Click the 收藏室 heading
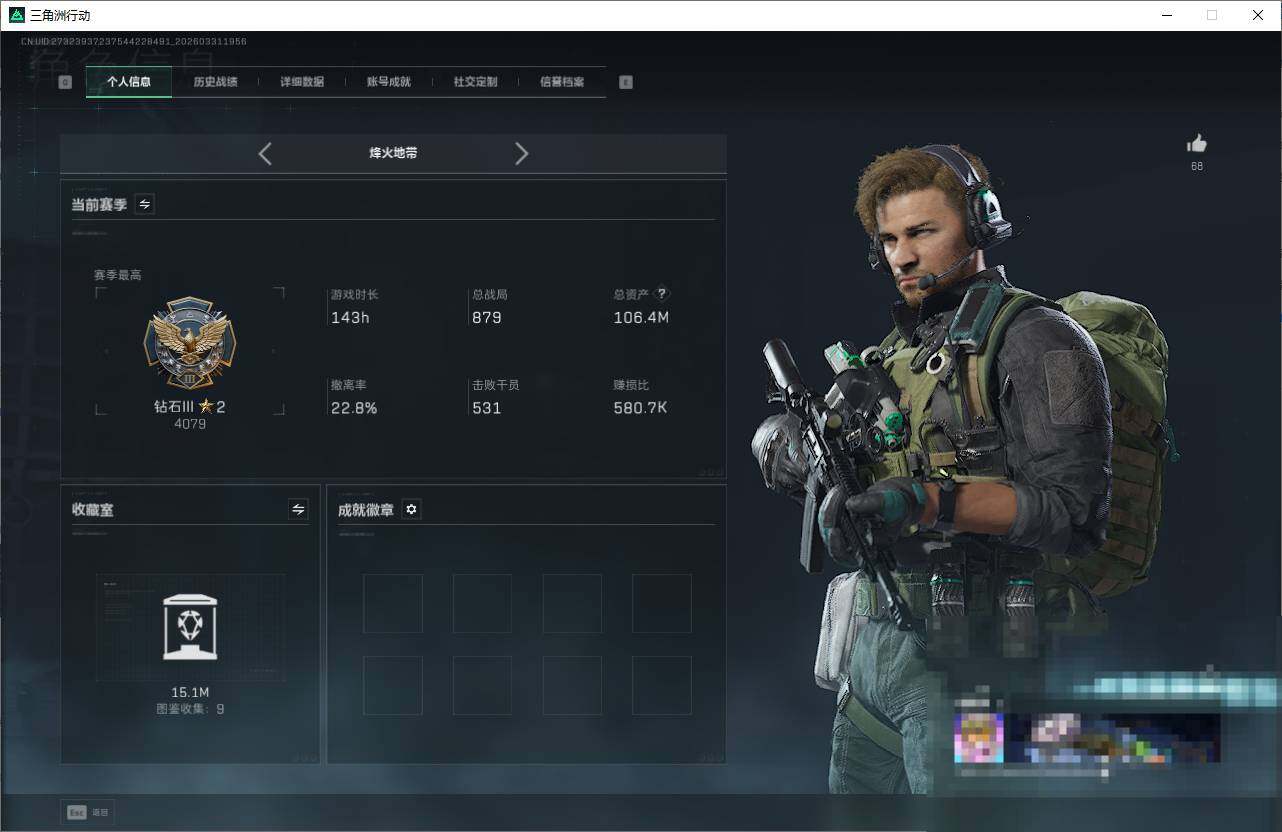This screenshot has width=1282, height=832. click(93, 509)
